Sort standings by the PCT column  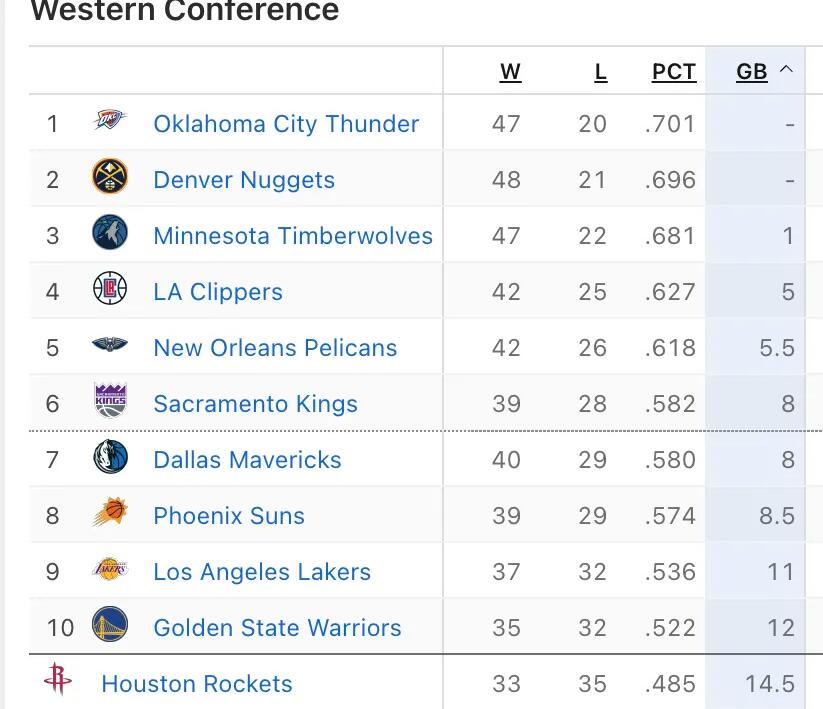673,72
